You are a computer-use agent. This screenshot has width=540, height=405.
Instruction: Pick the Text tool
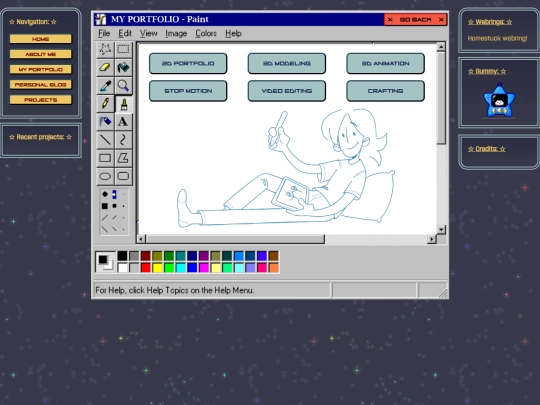(x=123, y=122)
